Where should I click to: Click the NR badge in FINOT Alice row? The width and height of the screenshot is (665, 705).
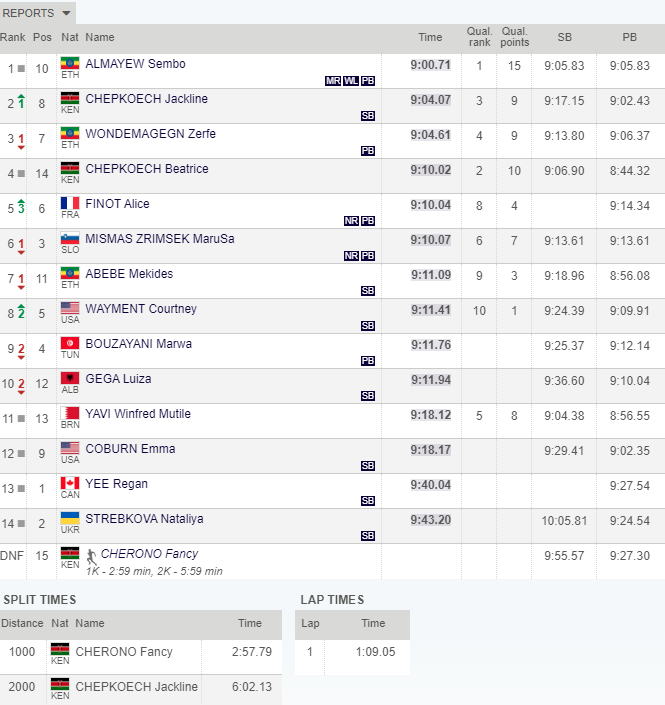coord(351,221)
